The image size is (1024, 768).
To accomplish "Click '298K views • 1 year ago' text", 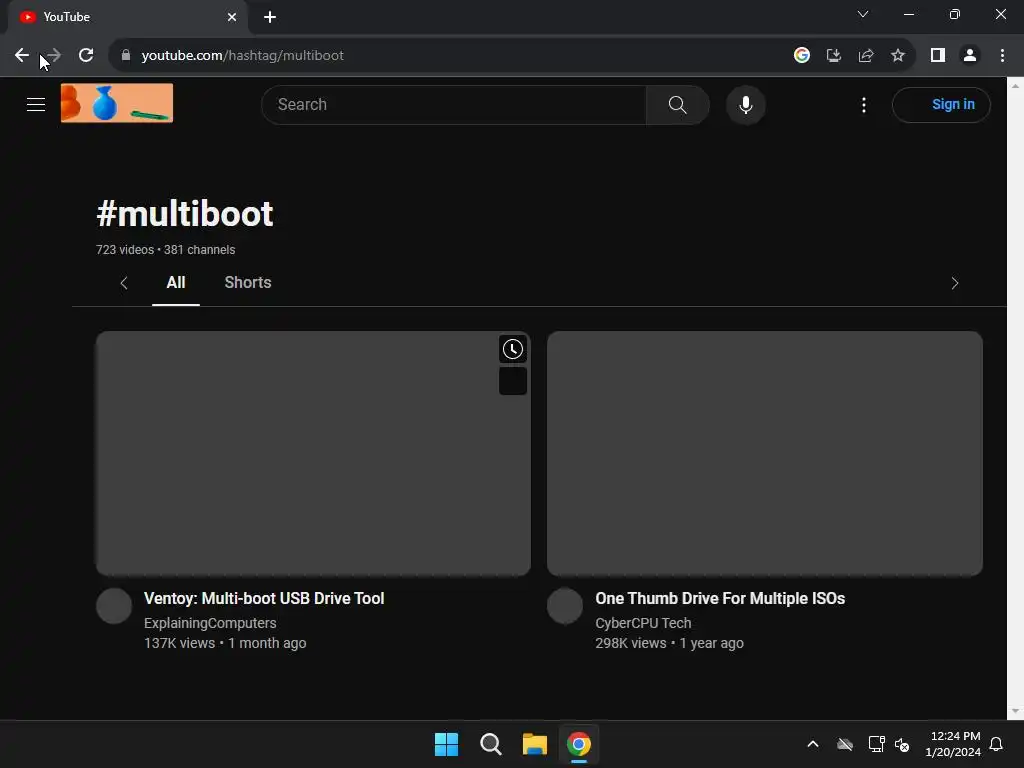I will click(669, 643).
